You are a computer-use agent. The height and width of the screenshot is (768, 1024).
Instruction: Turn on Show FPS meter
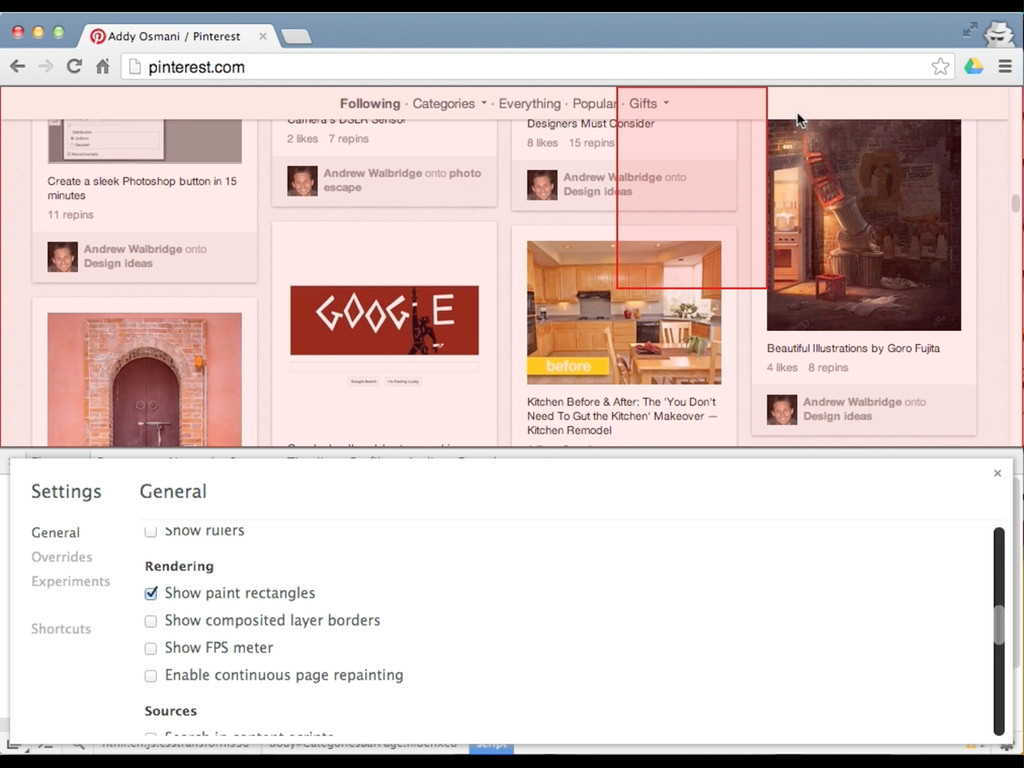[x=151, y=648]
